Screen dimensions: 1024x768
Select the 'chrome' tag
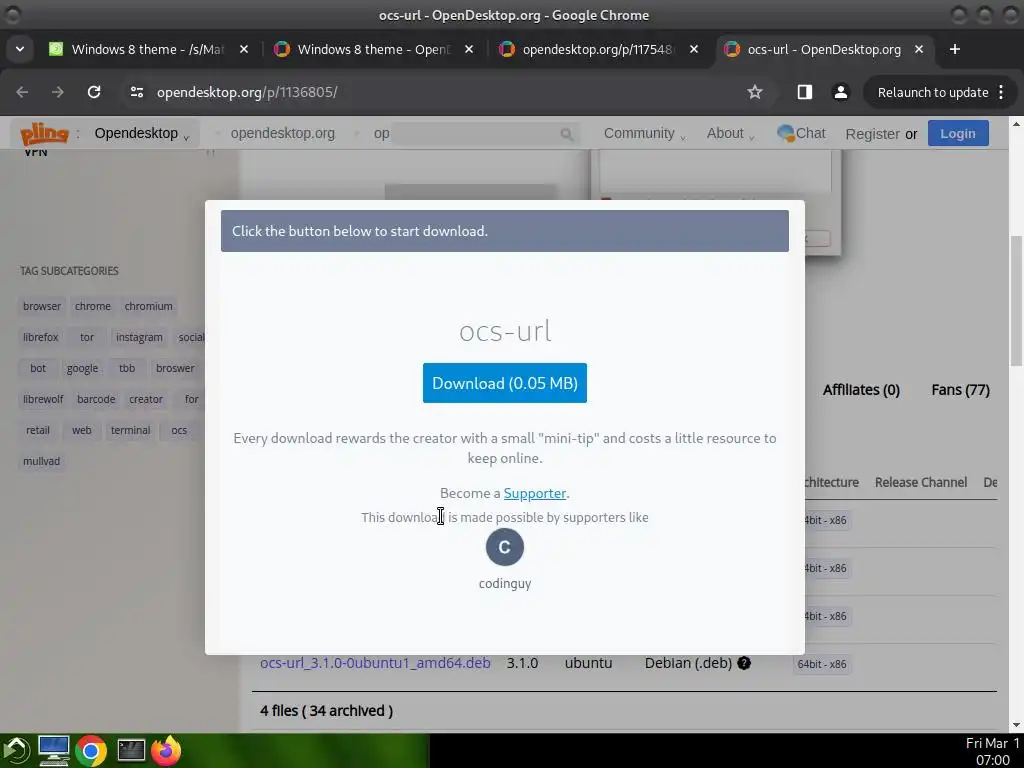click(x=93, y=306)
